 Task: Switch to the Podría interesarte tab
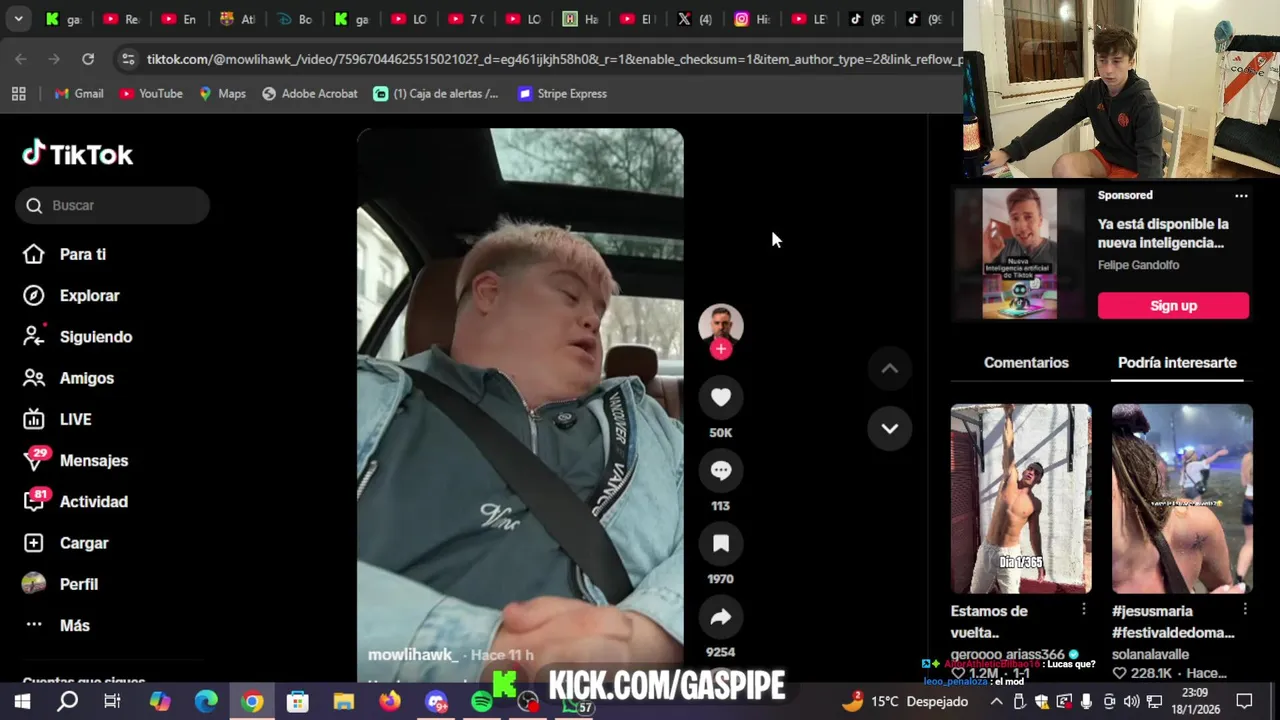tap(1177, 363)
